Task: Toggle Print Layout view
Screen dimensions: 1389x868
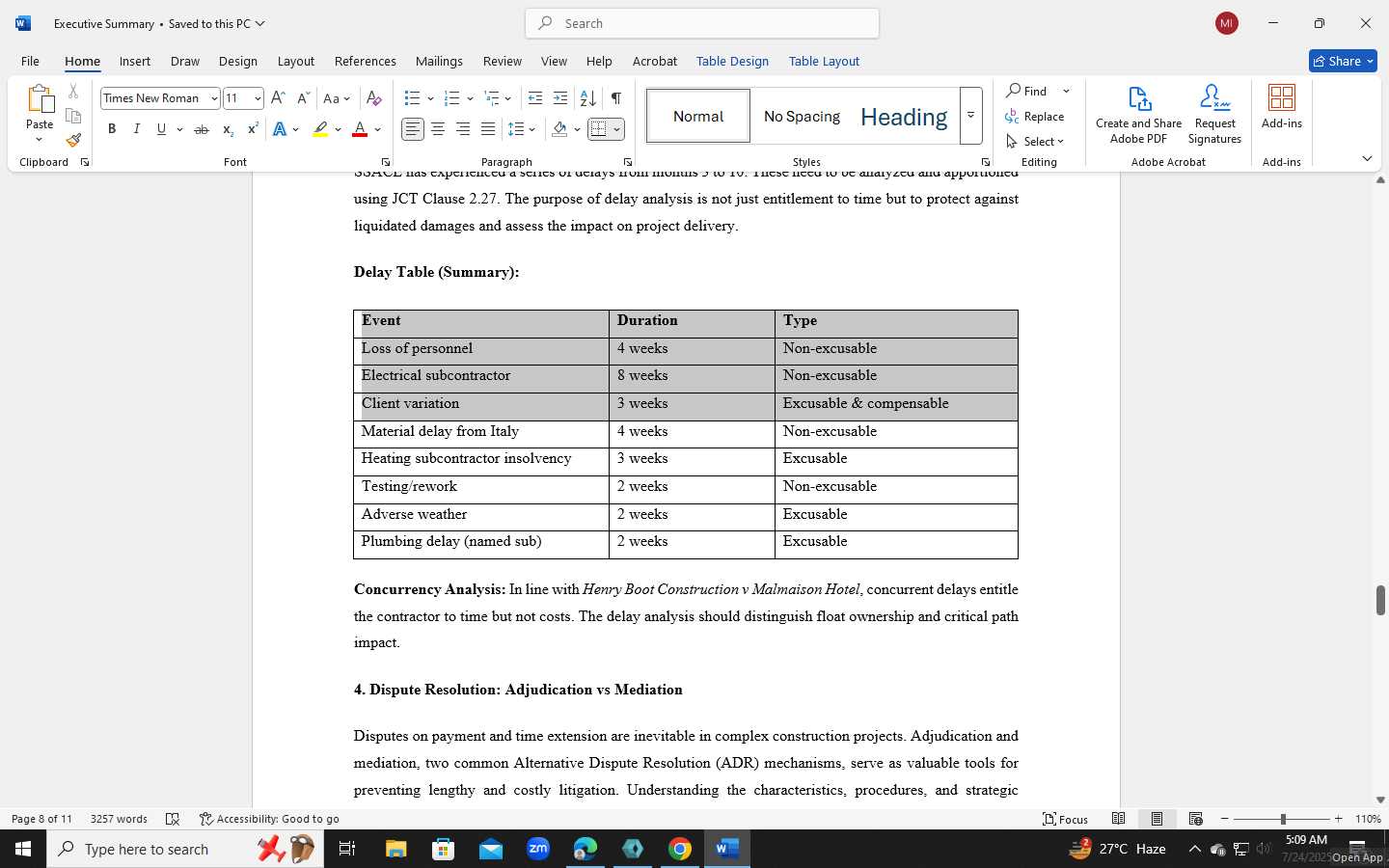Action: pyautogui.click(x=1157, y=819)
